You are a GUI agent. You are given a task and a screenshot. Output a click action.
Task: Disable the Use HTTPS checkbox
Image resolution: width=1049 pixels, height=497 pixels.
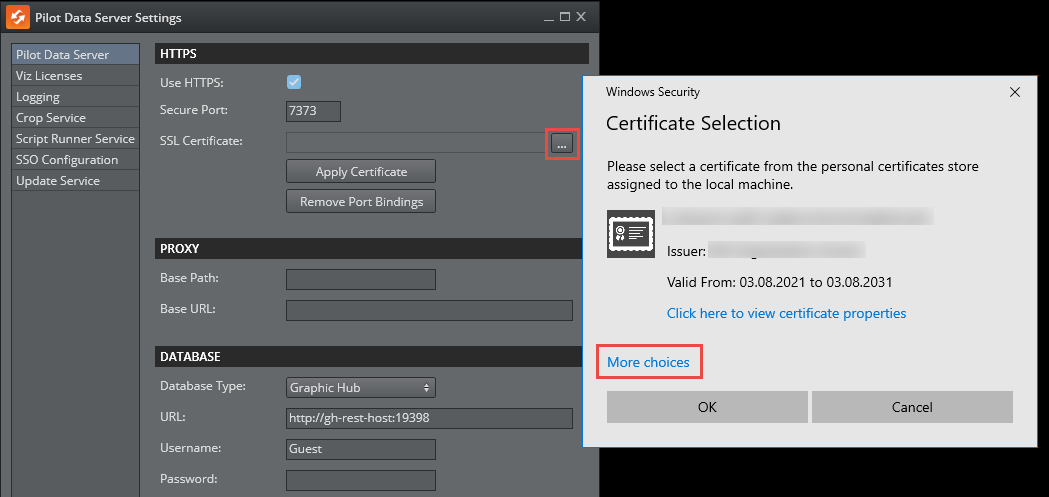294,82
